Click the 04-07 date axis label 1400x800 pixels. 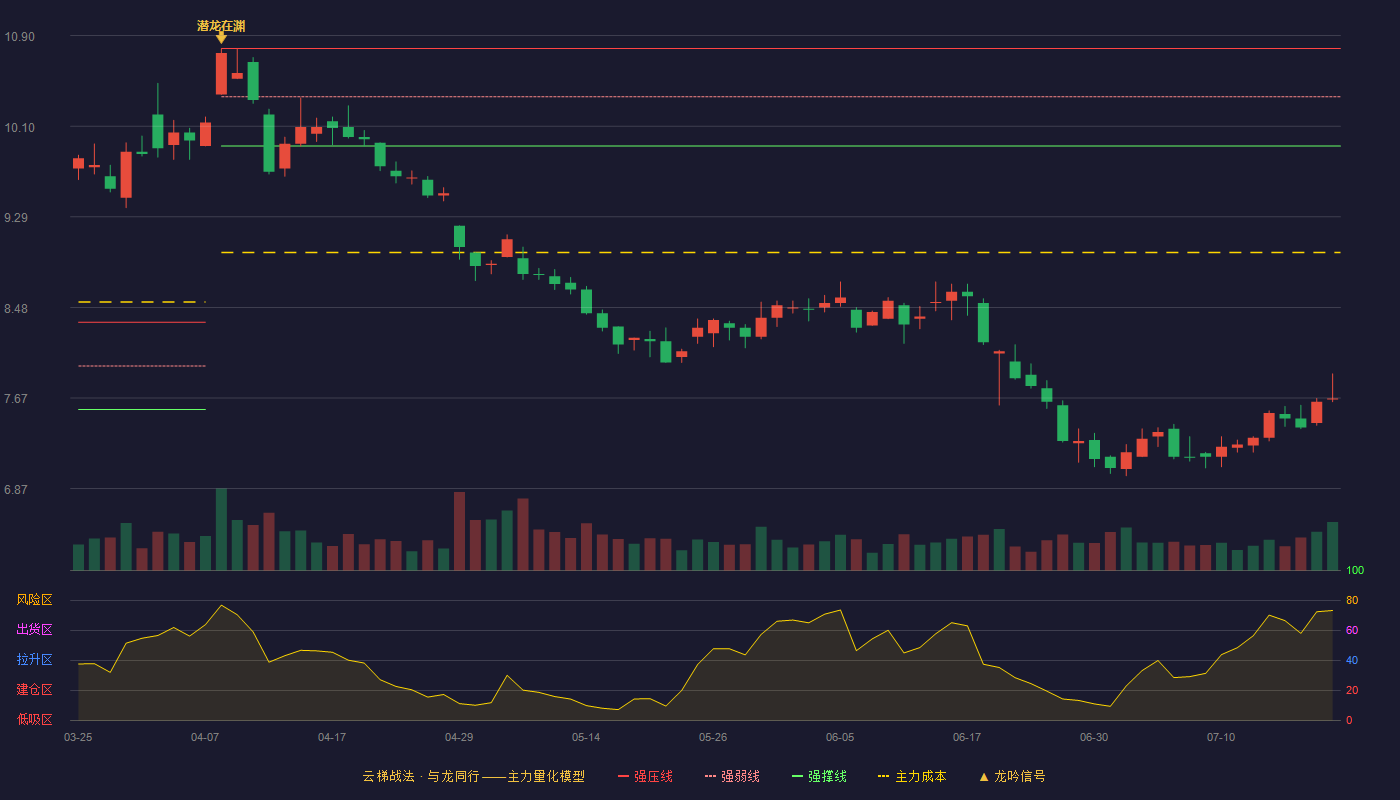(x=205, y=737)
